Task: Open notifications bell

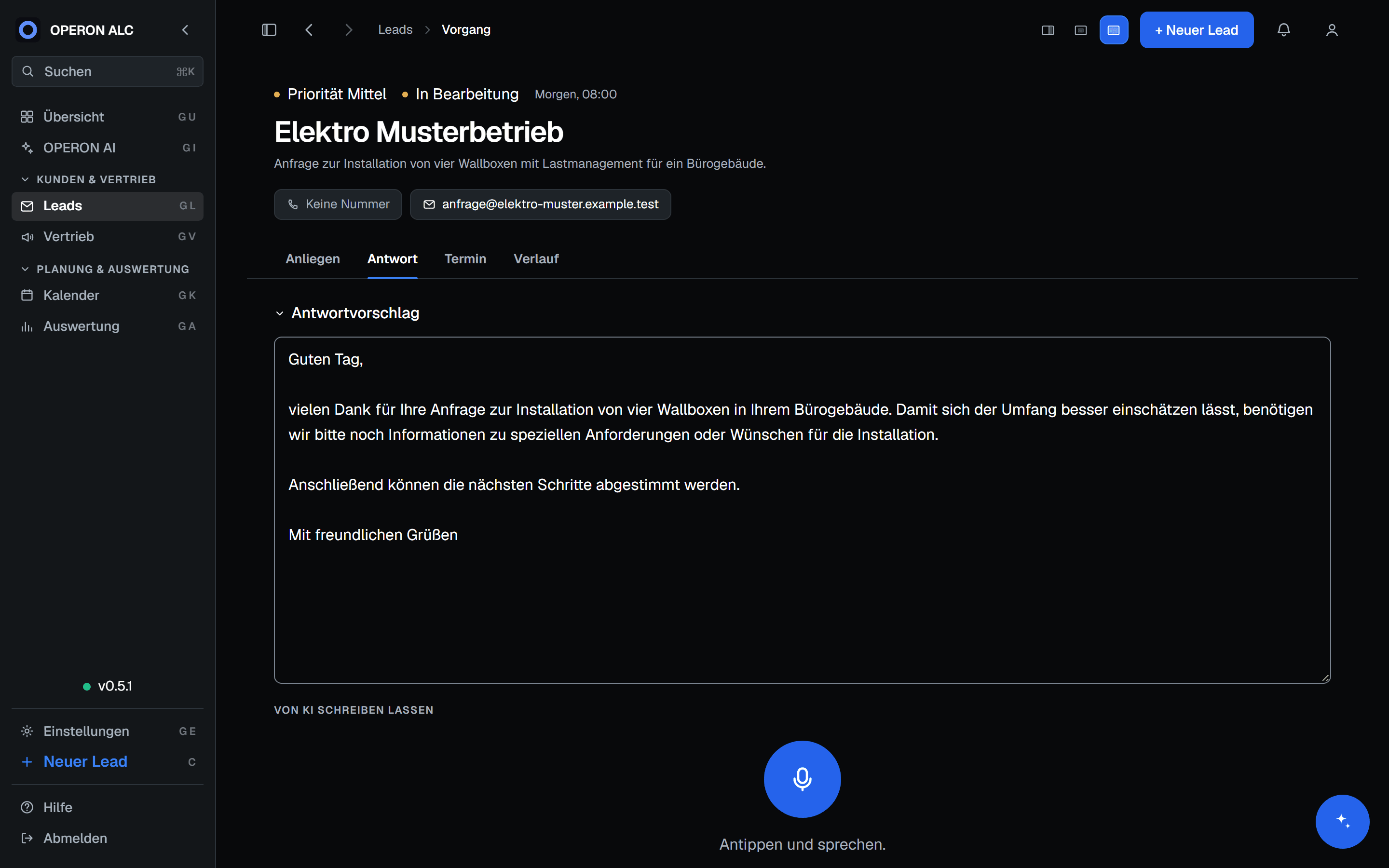Action: [1283, 30]
